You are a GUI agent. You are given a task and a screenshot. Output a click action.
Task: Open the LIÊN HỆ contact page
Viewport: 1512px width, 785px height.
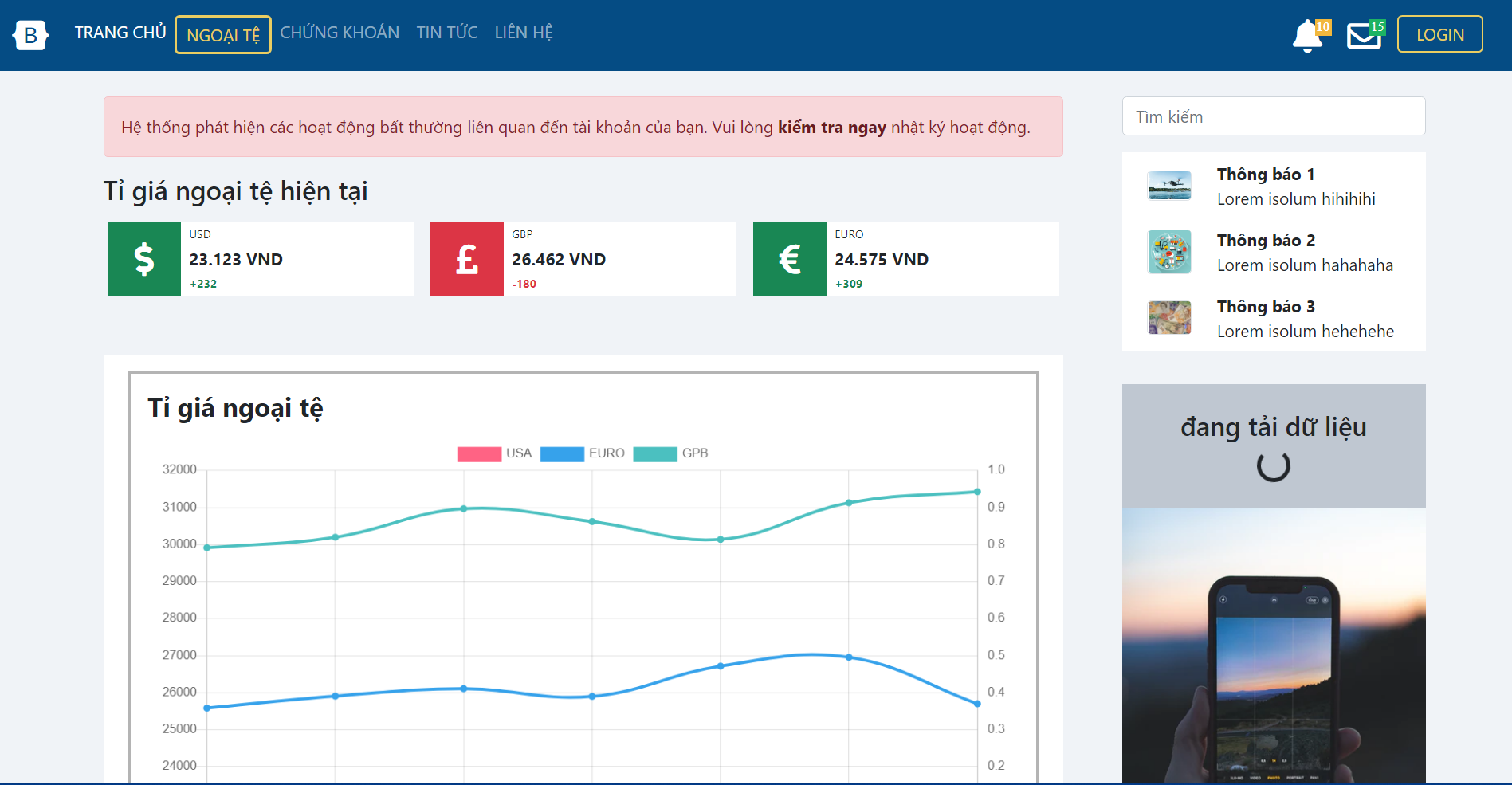(524, 33)
